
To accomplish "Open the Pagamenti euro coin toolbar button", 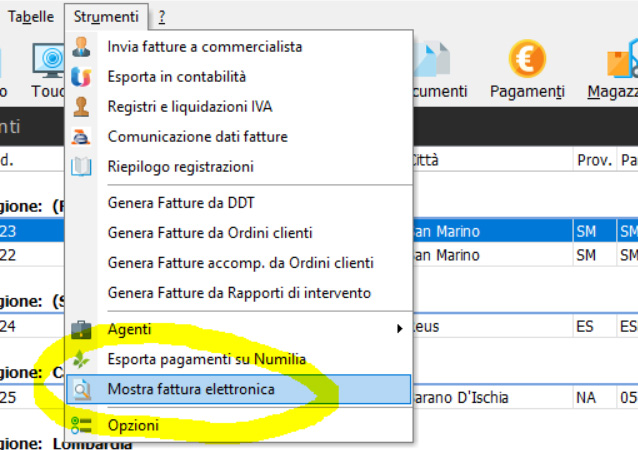I will (x=527, y=69).
